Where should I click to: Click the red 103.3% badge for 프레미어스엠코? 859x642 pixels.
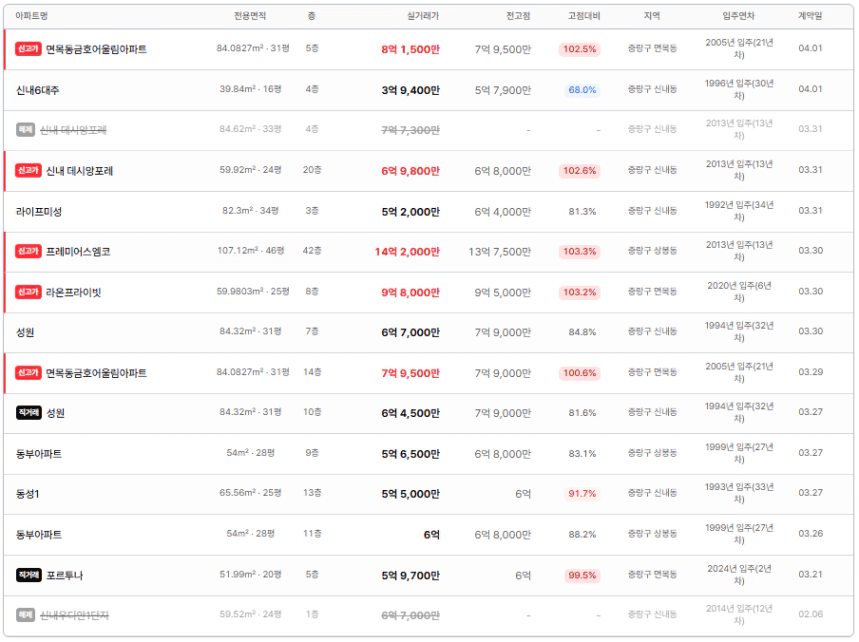pos(580,252)
